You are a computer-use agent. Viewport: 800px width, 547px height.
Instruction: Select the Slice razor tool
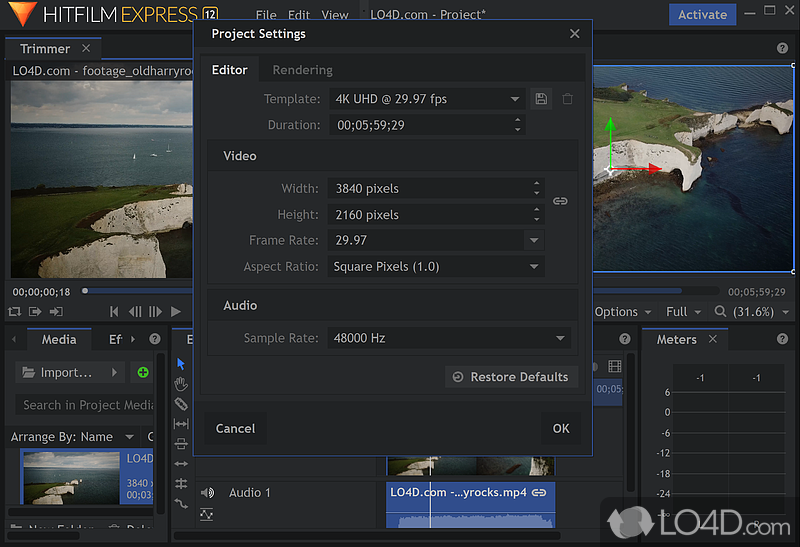181,404
